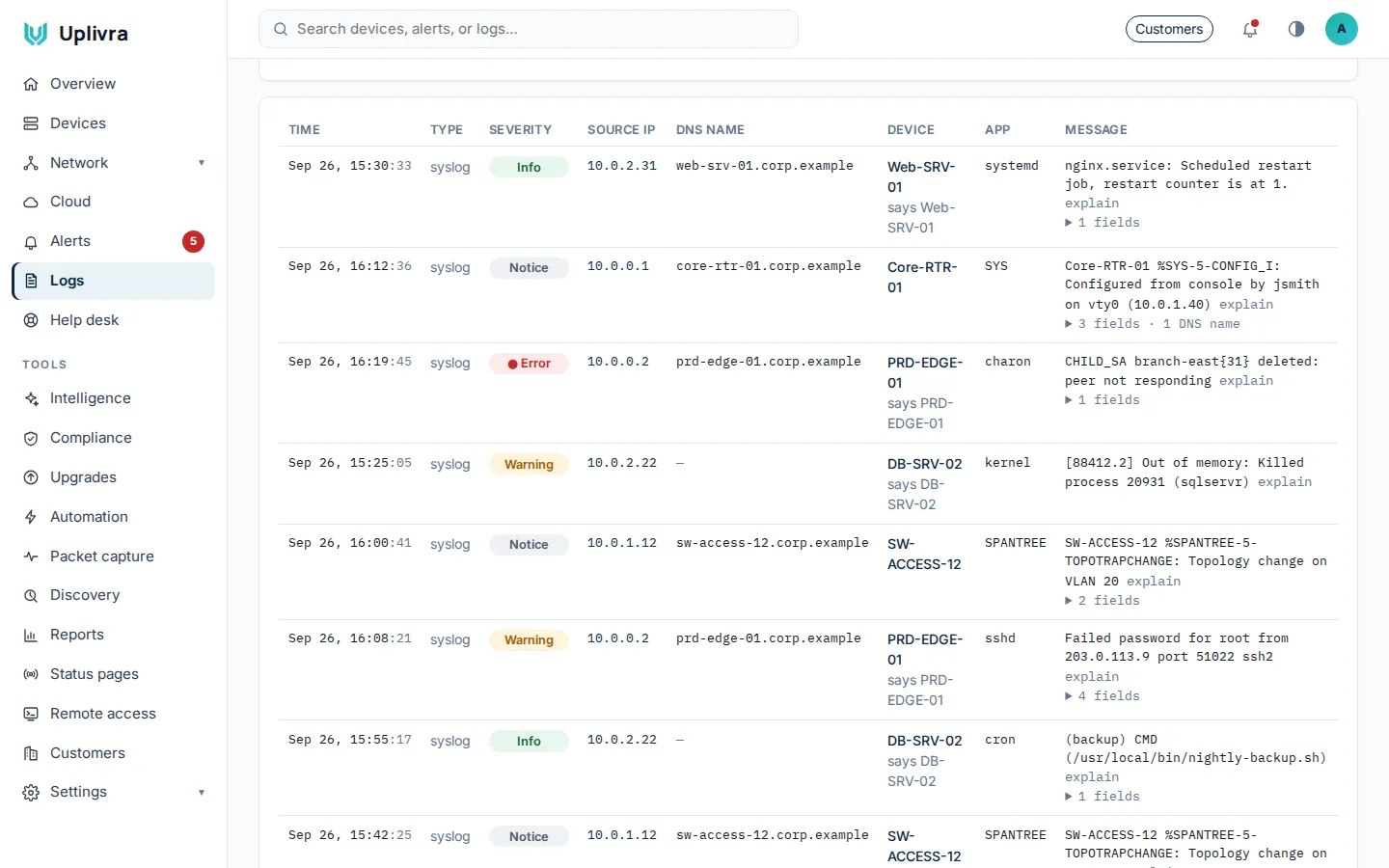The width and height of the screenshot is (1389, 868).
Task: Toggle dark/light theme contrast icon
Action: (1296, 29)
